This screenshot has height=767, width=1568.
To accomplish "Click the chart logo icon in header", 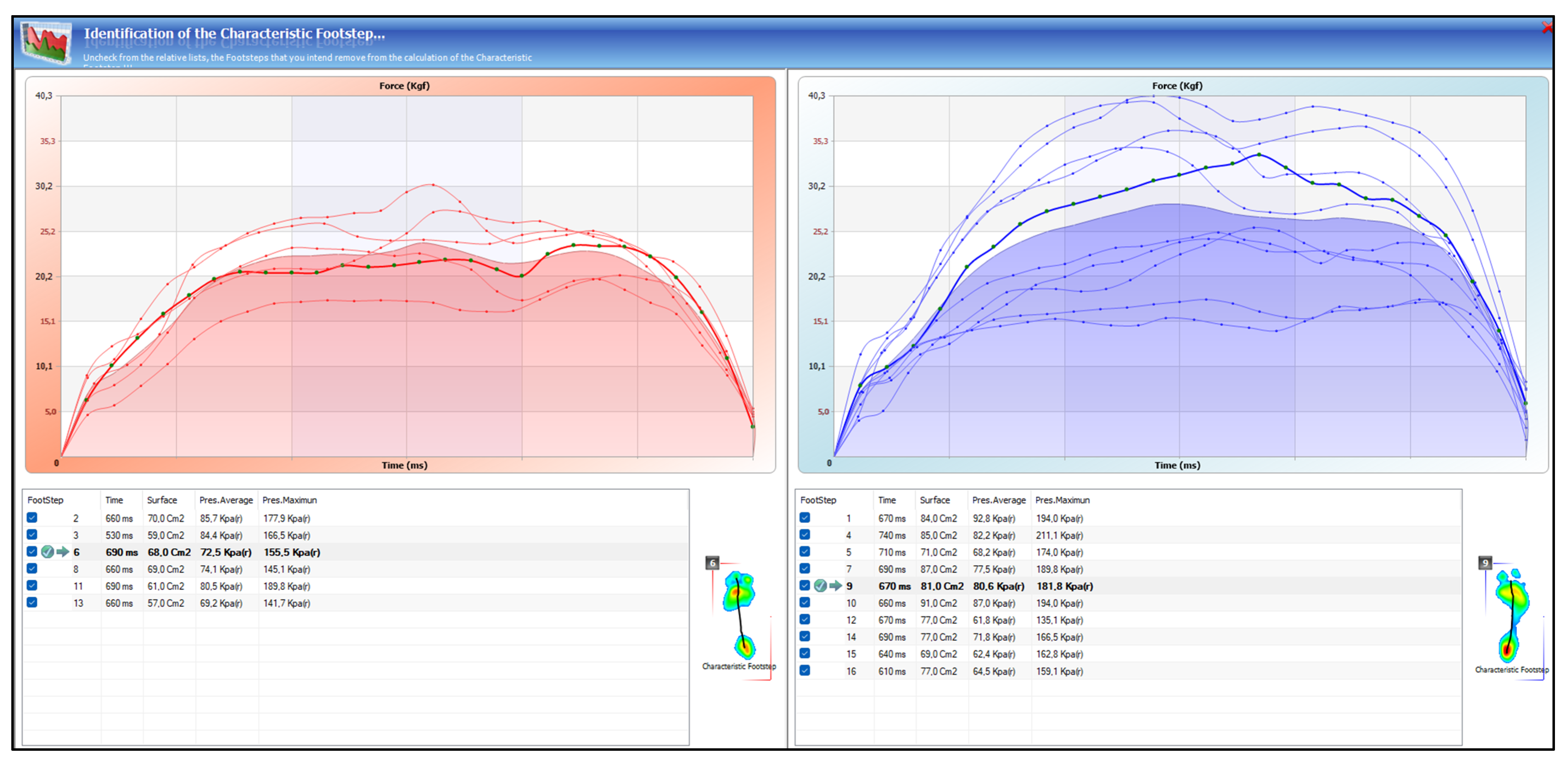I will tap(46, 41).
